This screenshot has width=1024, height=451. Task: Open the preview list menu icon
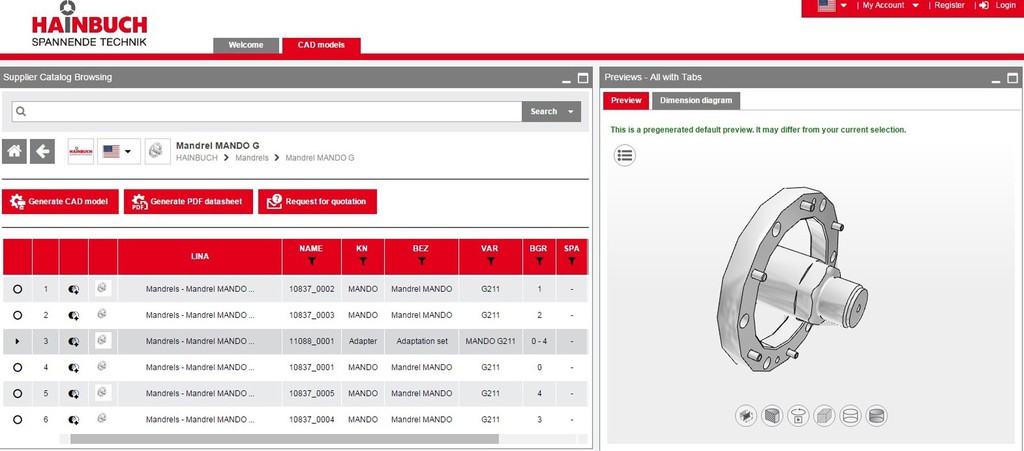pos(624,155)
